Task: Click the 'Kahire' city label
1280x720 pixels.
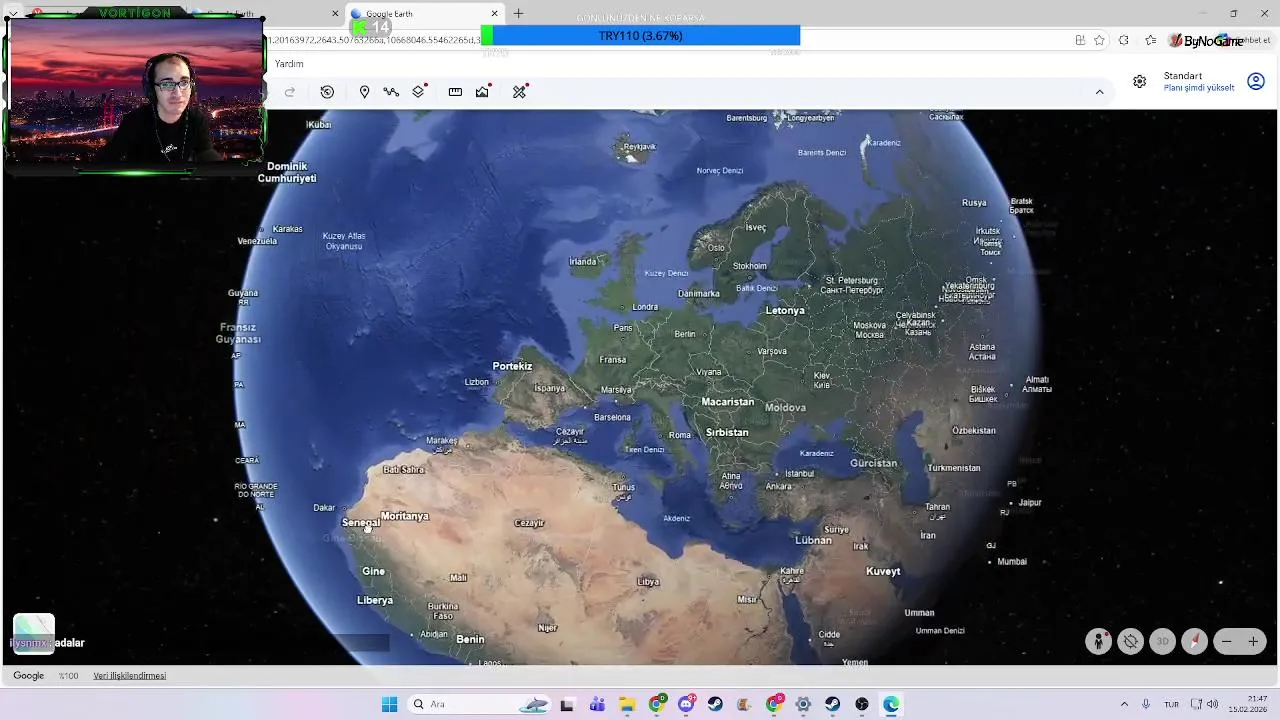Action: (792, 571)
